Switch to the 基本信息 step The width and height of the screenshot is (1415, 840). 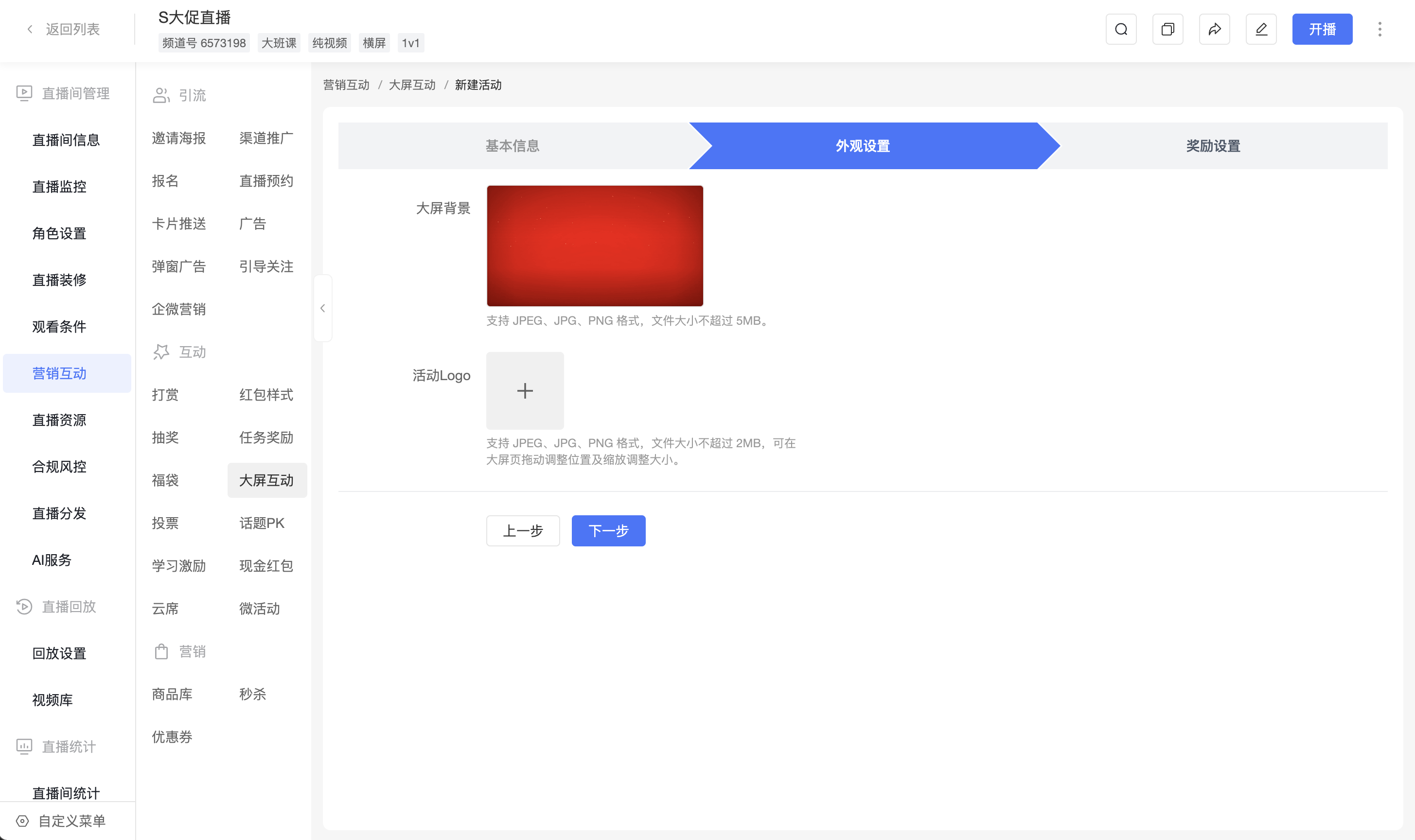pyautogui.click(x=513, y=145)
